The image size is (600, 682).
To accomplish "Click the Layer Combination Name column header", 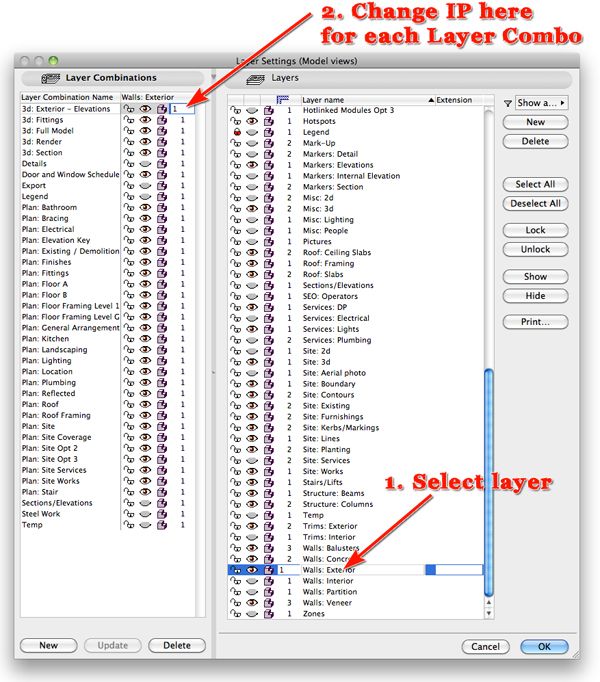I will tap(70, 97).
